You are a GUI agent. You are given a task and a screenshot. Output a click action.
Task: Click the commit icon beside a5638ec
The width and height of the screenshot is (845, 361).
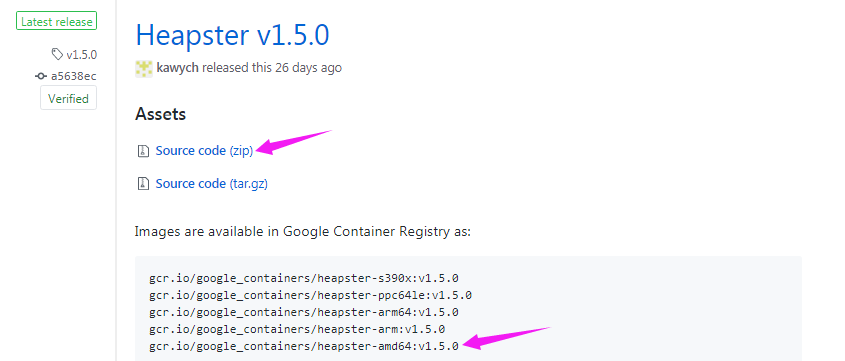click(41, 76)
